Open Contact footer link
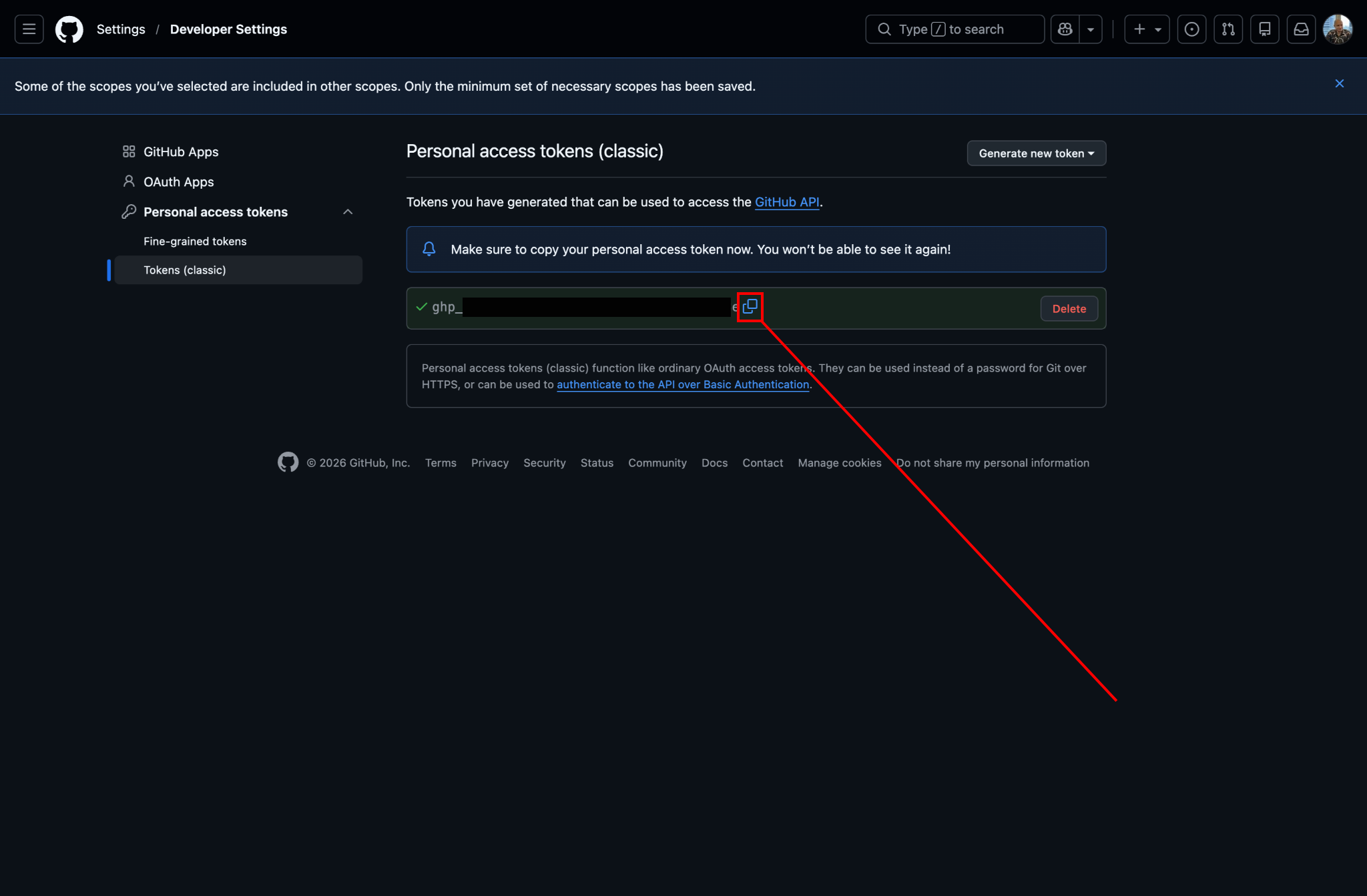The width and height of the screenshot is (1367, 896). (x=763, y=463)
